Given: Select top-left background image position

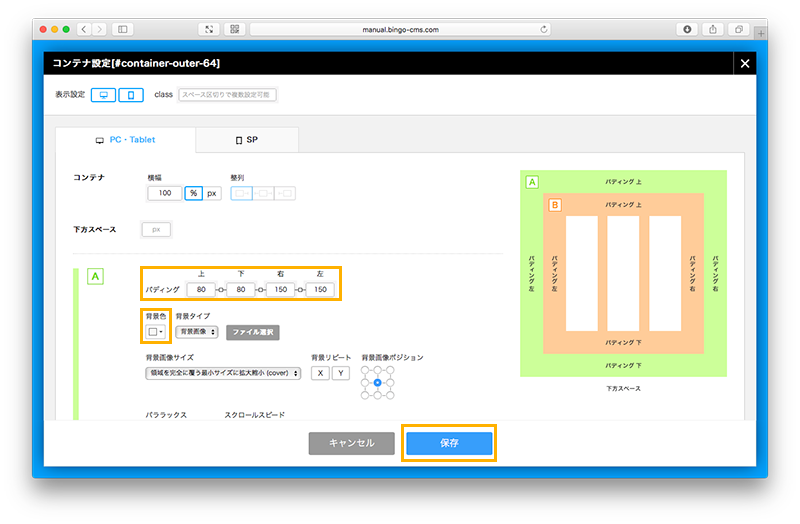Looking at the screenshot, I should click(x=365, y=370).
